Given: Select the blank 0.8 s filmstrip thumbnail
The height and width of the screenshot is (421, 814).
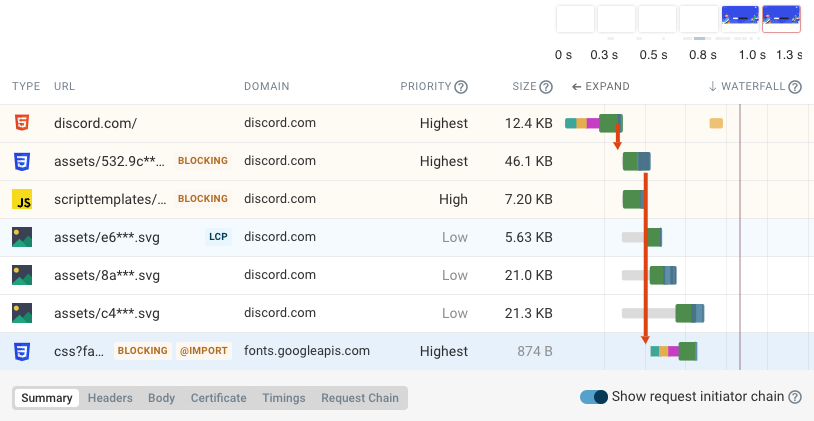Looking at the screenshot, I should coord(699,19).
